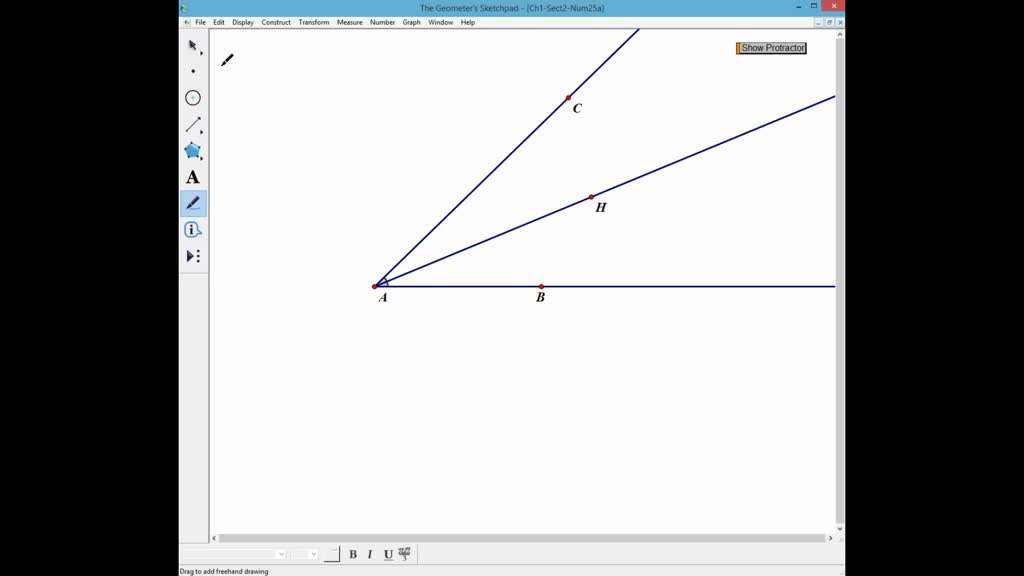Select the Point tool
This screenshot has height=576, width=1024.
(x=193, y=70)
